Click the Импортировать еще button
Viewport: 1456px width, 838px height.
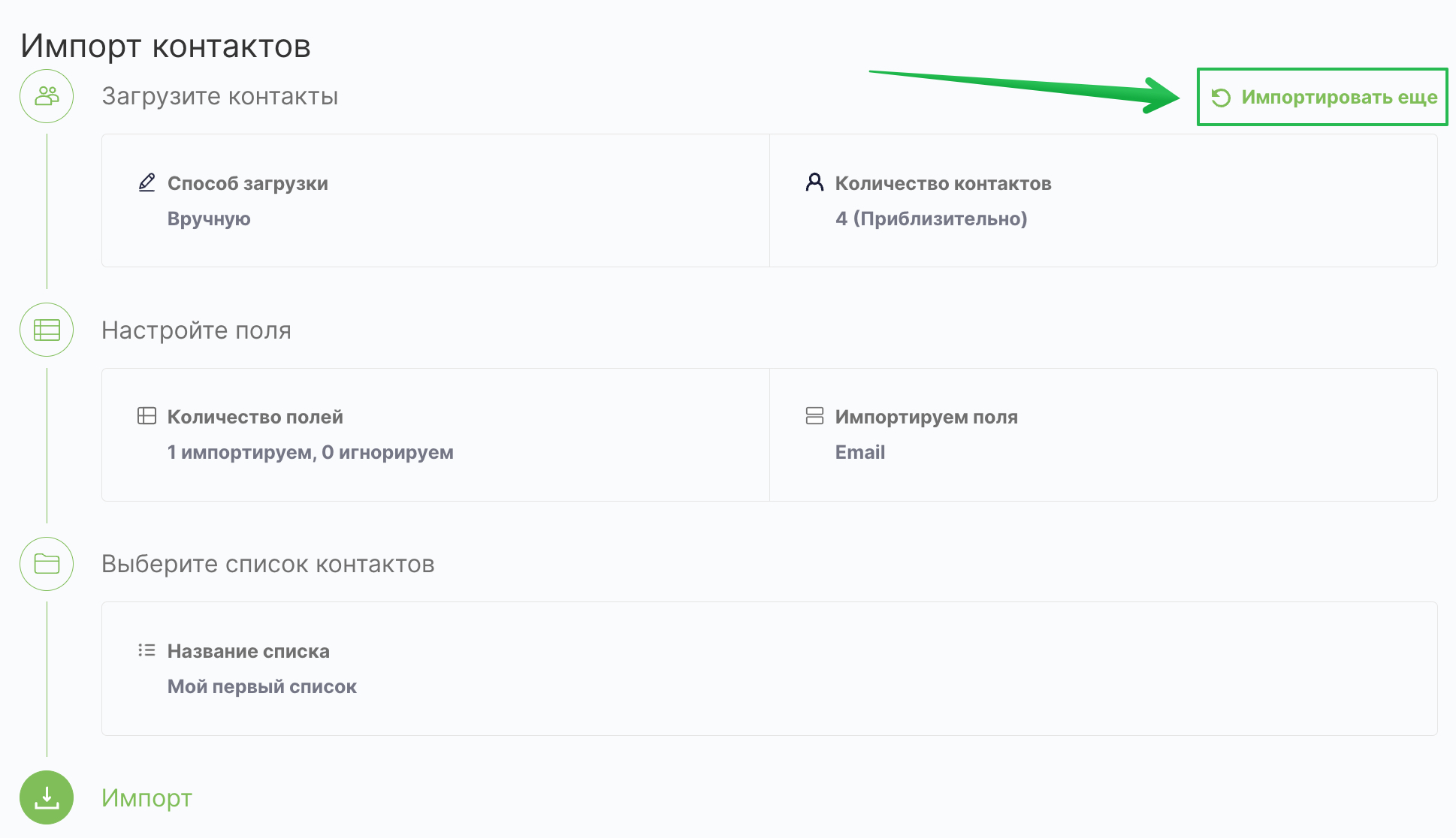(1322, 98)
